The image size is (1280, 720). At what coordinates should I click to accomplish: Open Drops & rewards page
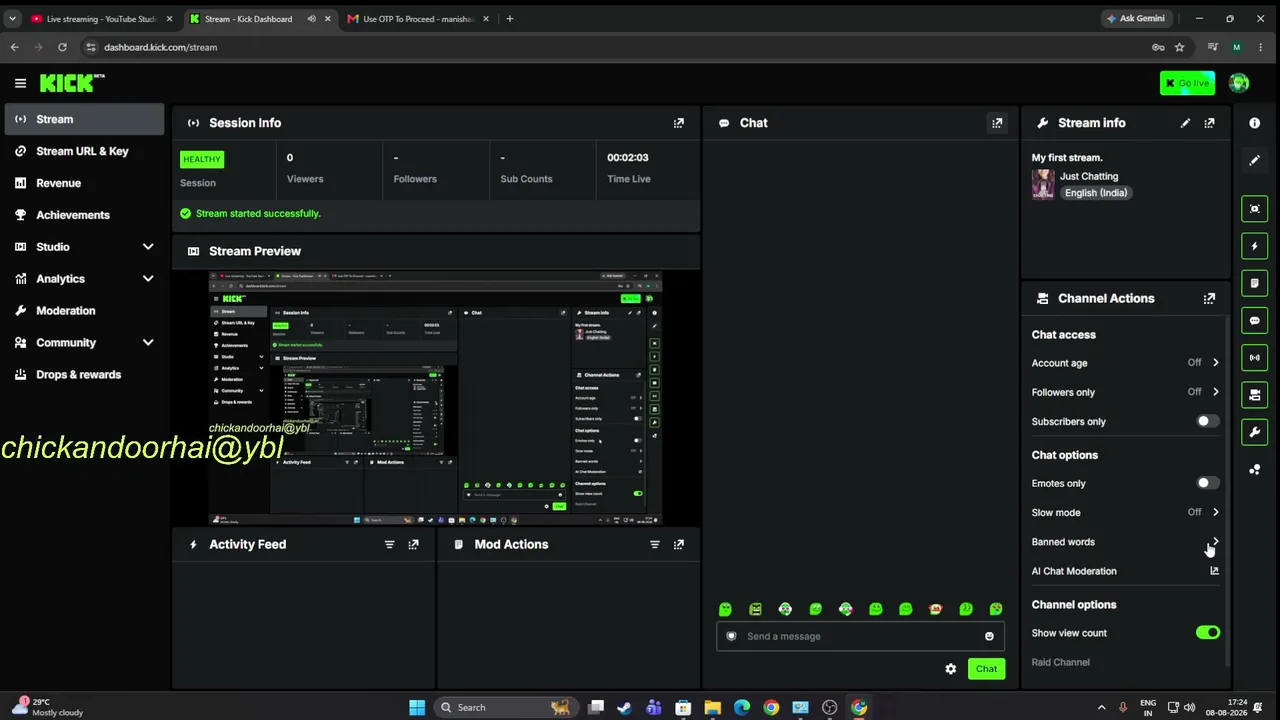tap(84, 375)
